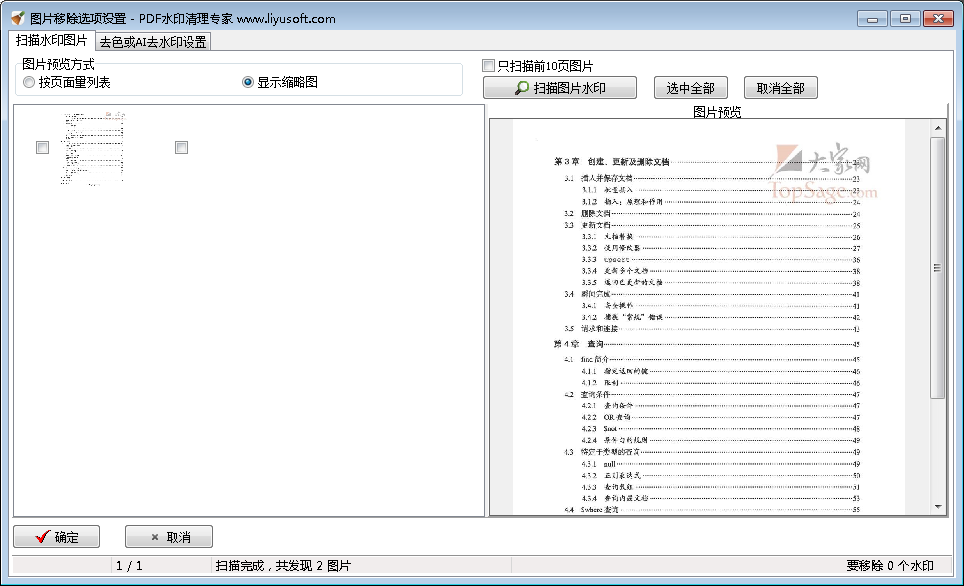964x586 pixels.
Task: Click the preview scrollbar up arrow
Action: coord(937,126)
